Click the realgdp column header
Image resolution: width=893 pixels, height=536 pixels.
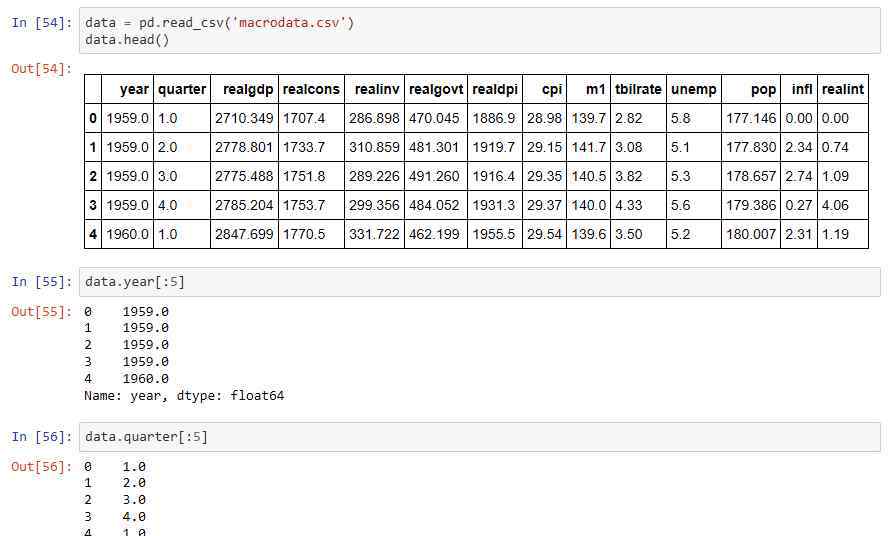[x=244, y=89]
